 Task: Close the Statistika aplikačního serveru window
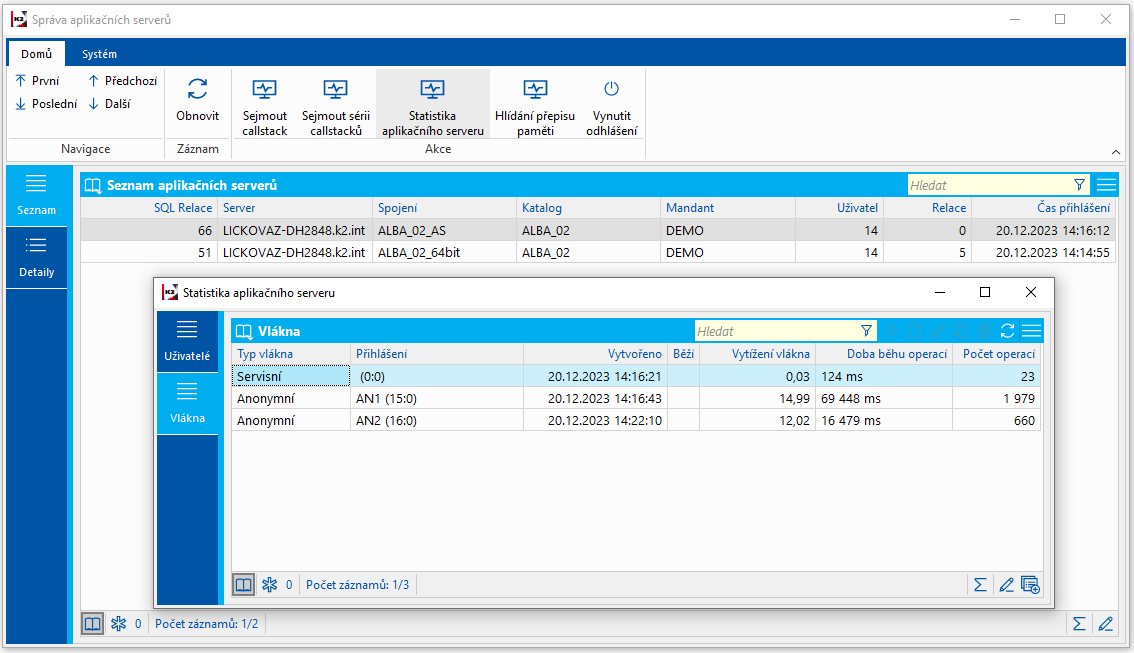click(x=1031, y=292)
